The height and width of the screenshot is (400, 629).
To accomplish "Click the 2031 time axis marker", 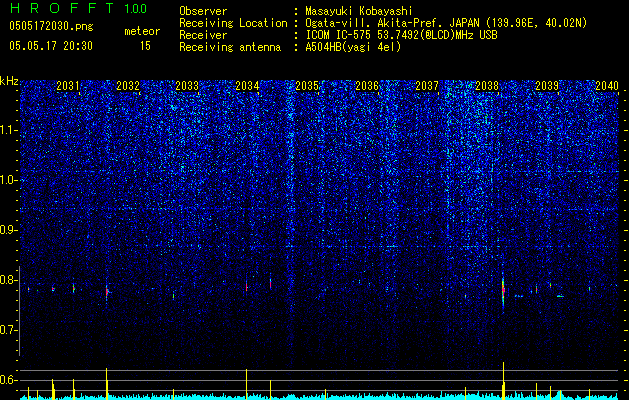I will point(68,85).
